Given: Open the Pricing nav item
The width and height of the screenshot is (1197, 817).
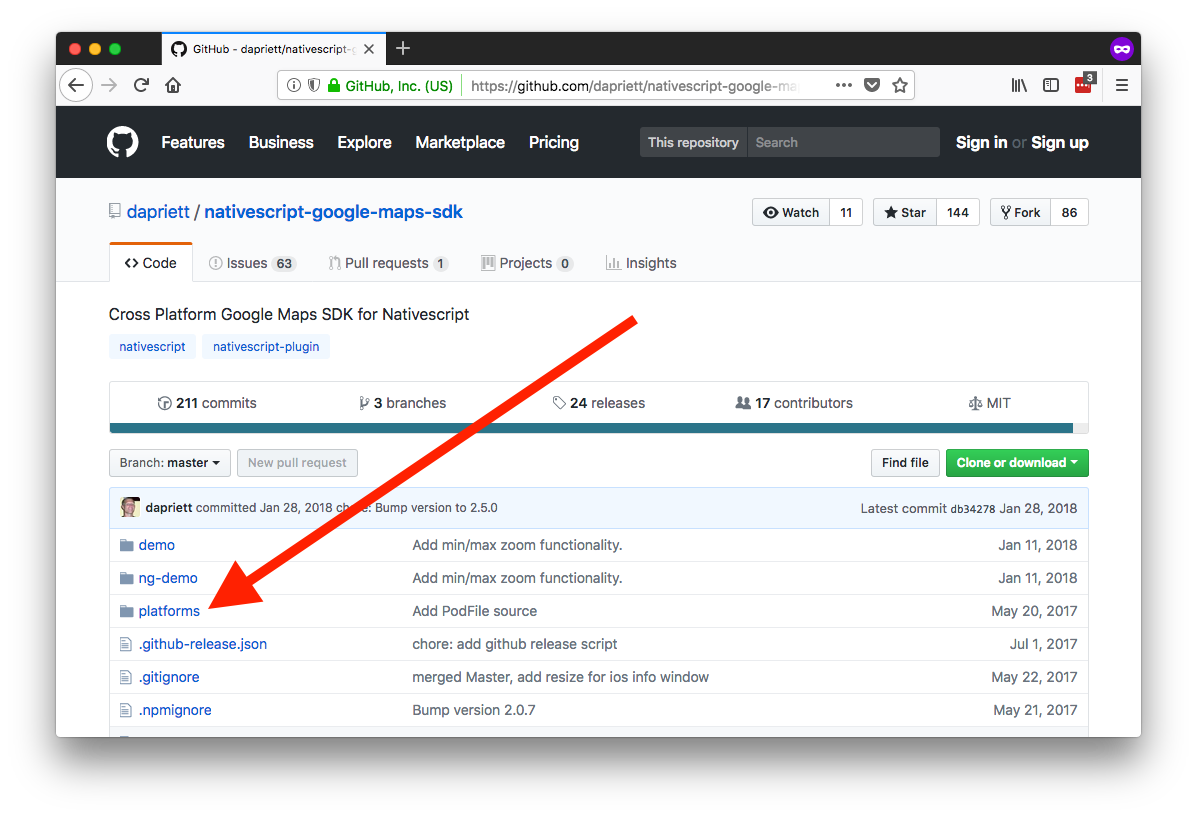Looking at the screenshot, I should pos(553,142).
